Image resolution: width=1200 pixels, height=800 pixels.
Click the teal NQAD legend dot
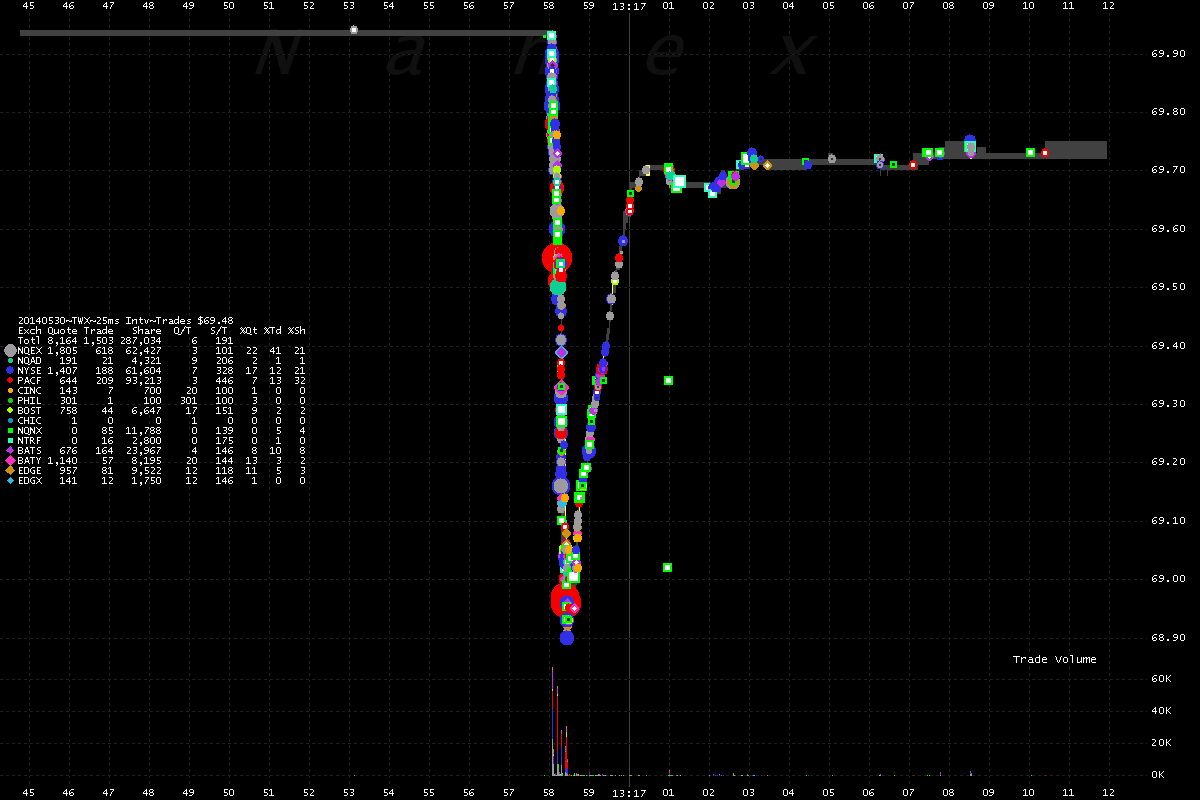pos(10,361)
